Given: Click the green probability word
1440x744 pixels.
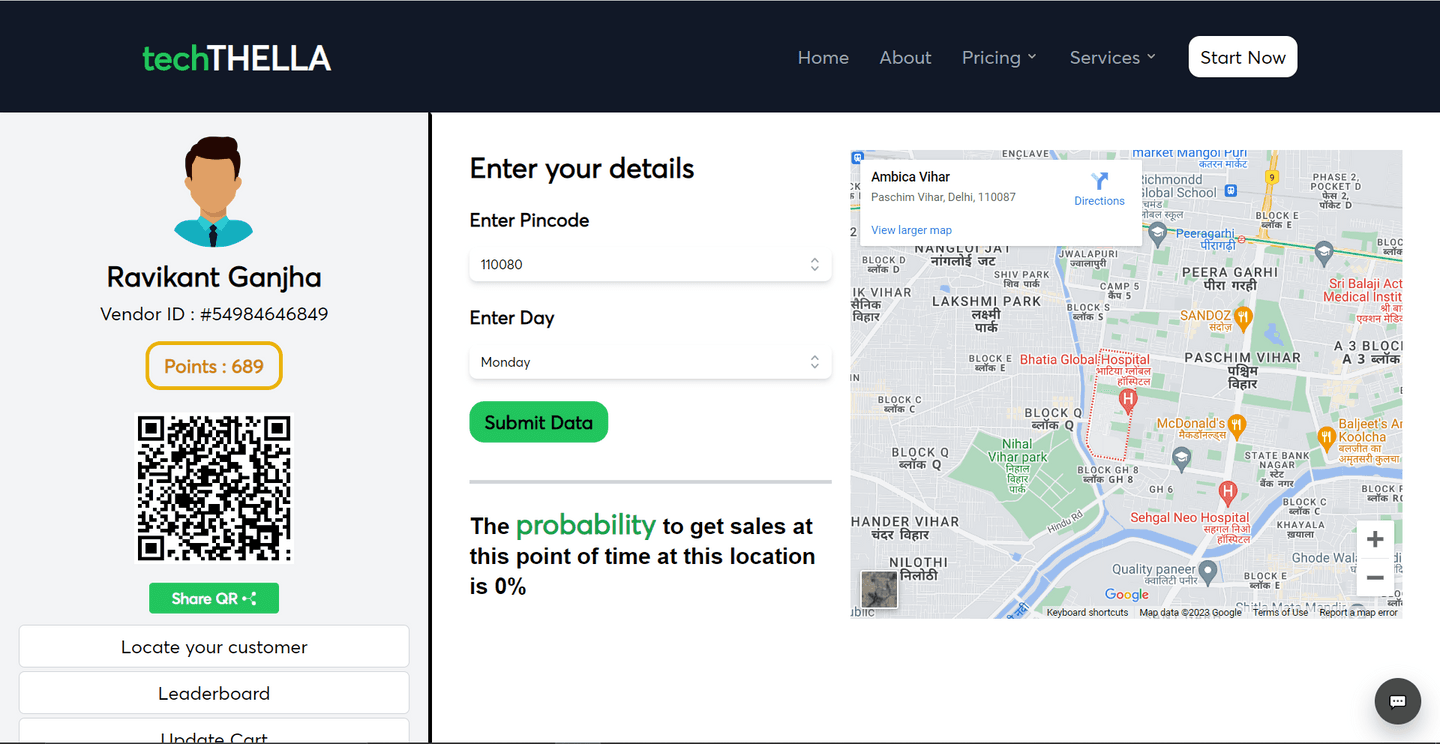Looking at the screenshot, I should pos(586,525).
